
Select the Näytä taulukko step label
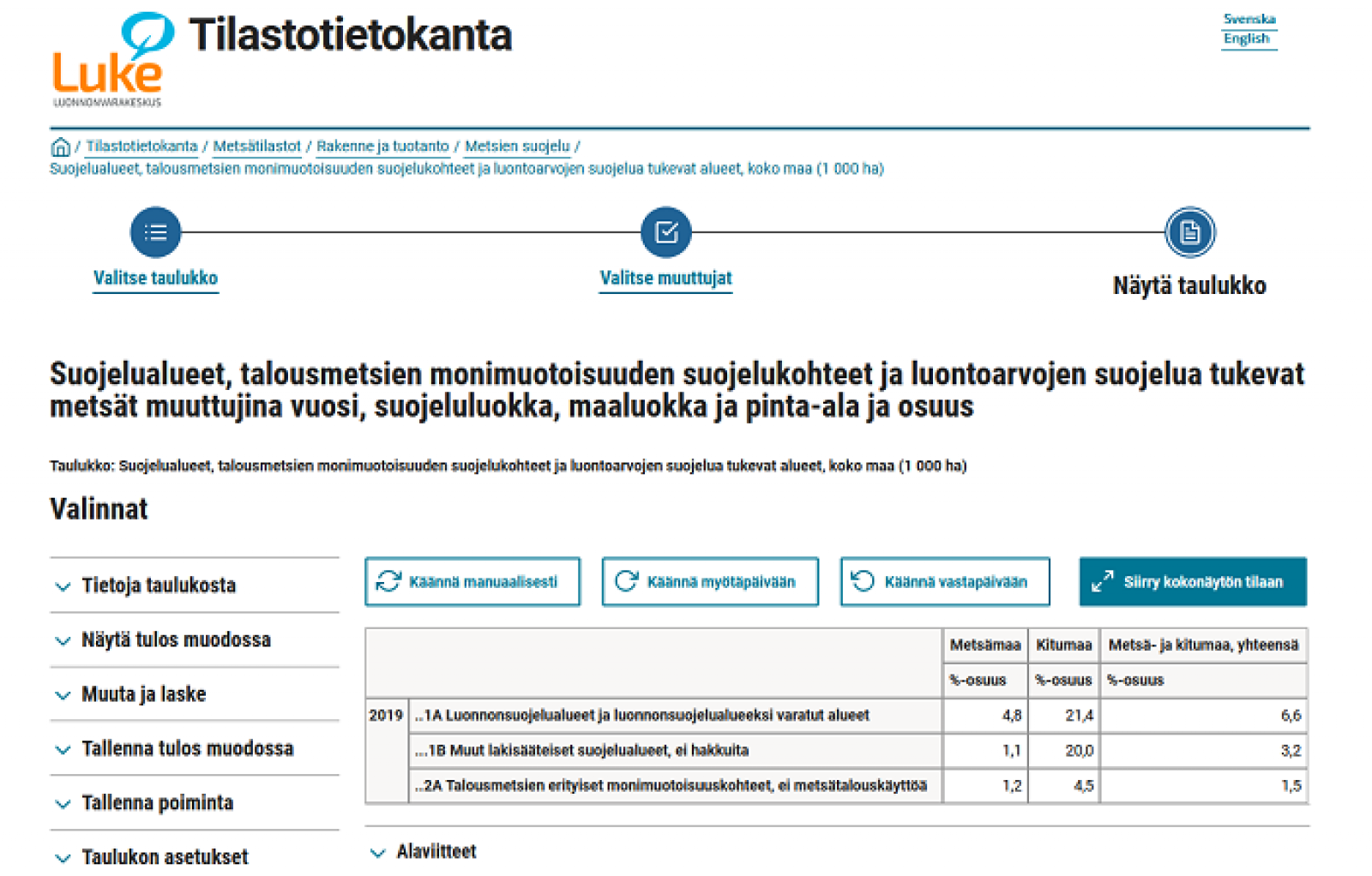(1189, 285)
